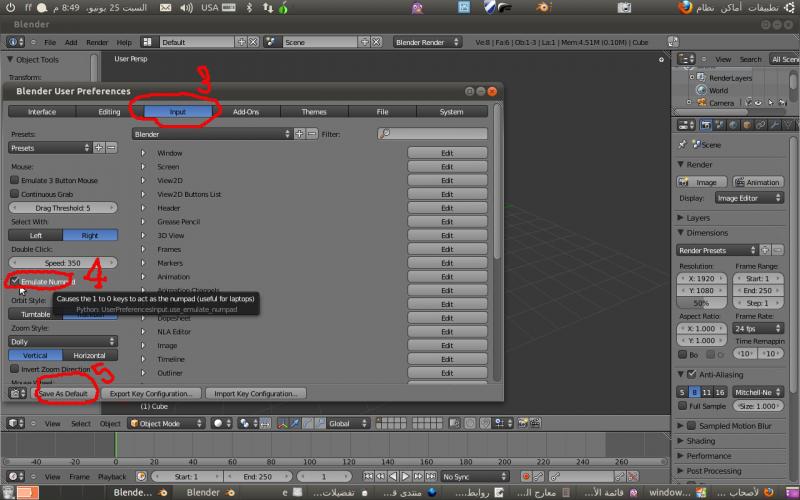The image size is (800, 500).
Task: Click the pin icon beside Scene in Properties
Action: (x=682, y=145)
